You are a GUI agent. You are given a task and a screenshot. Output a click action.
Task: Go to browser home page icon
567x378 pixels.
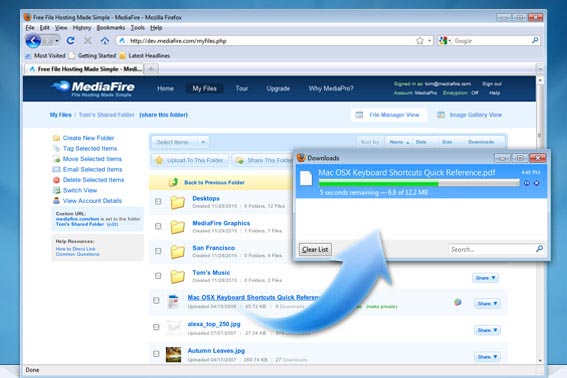coord(105,41)
